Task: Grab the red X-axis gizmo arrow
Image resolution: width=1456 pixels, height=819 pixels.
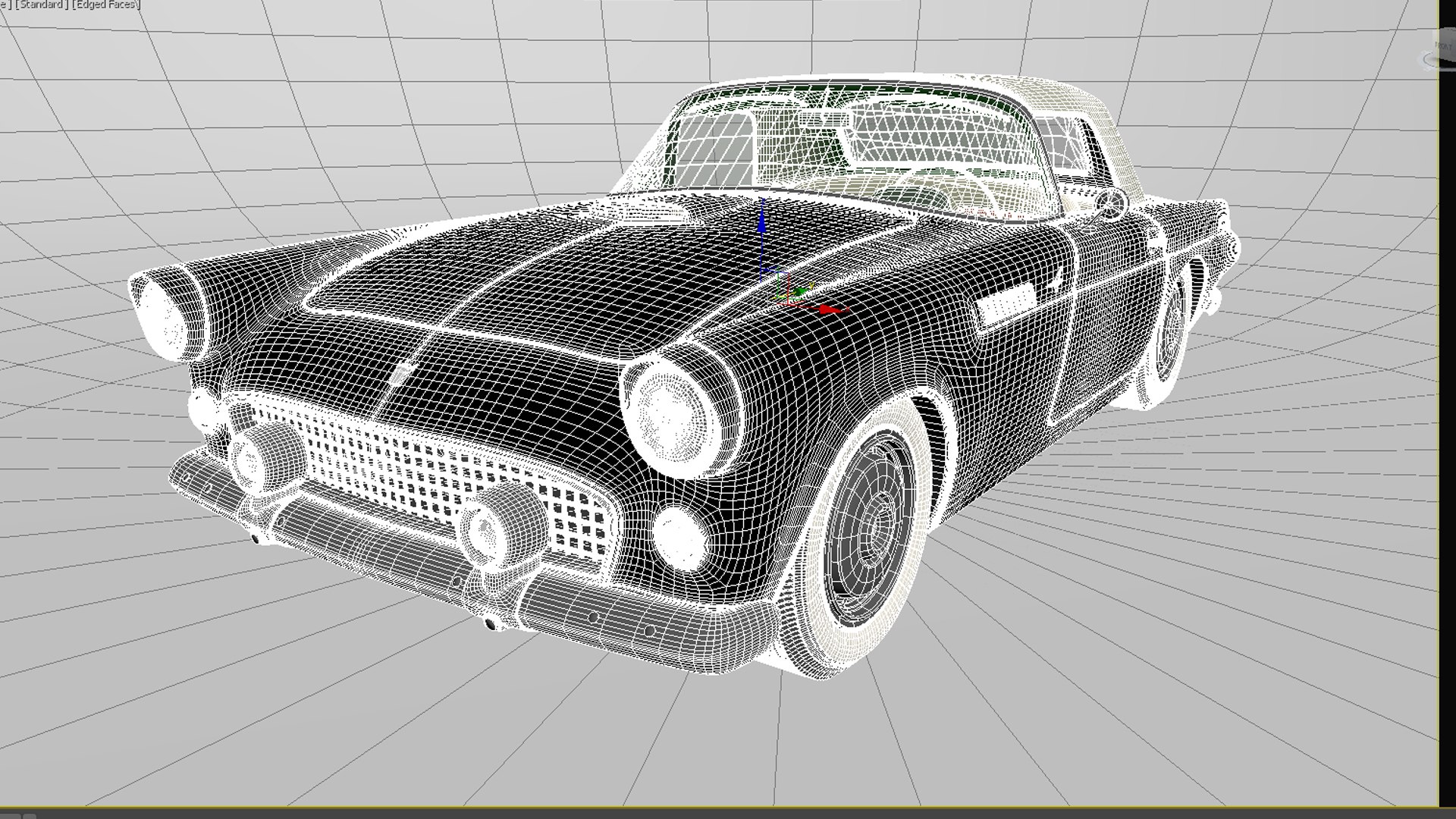Action: click(x=831, y=309)
